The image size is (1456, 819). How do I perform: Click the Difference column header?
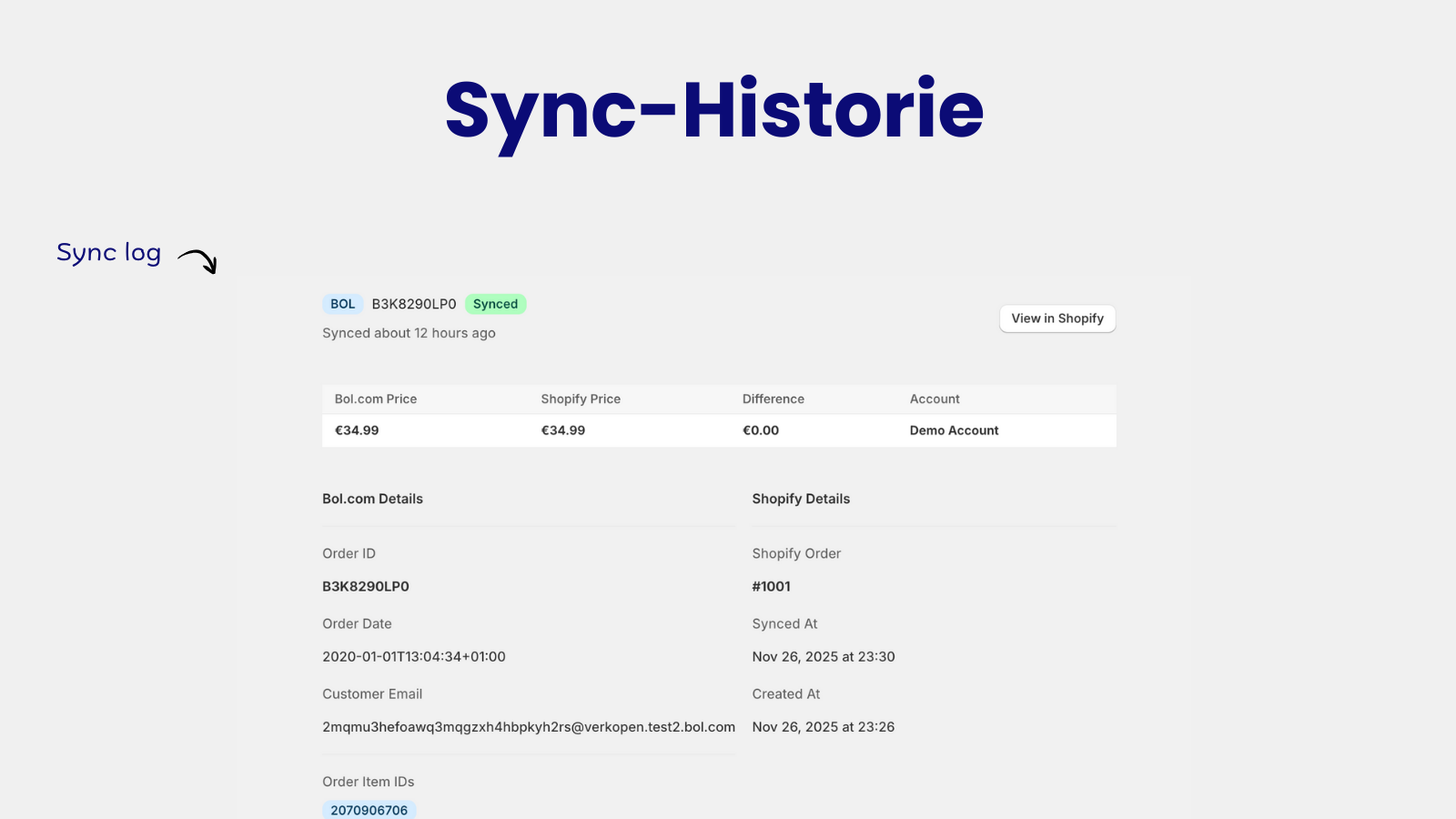[773, 399]
